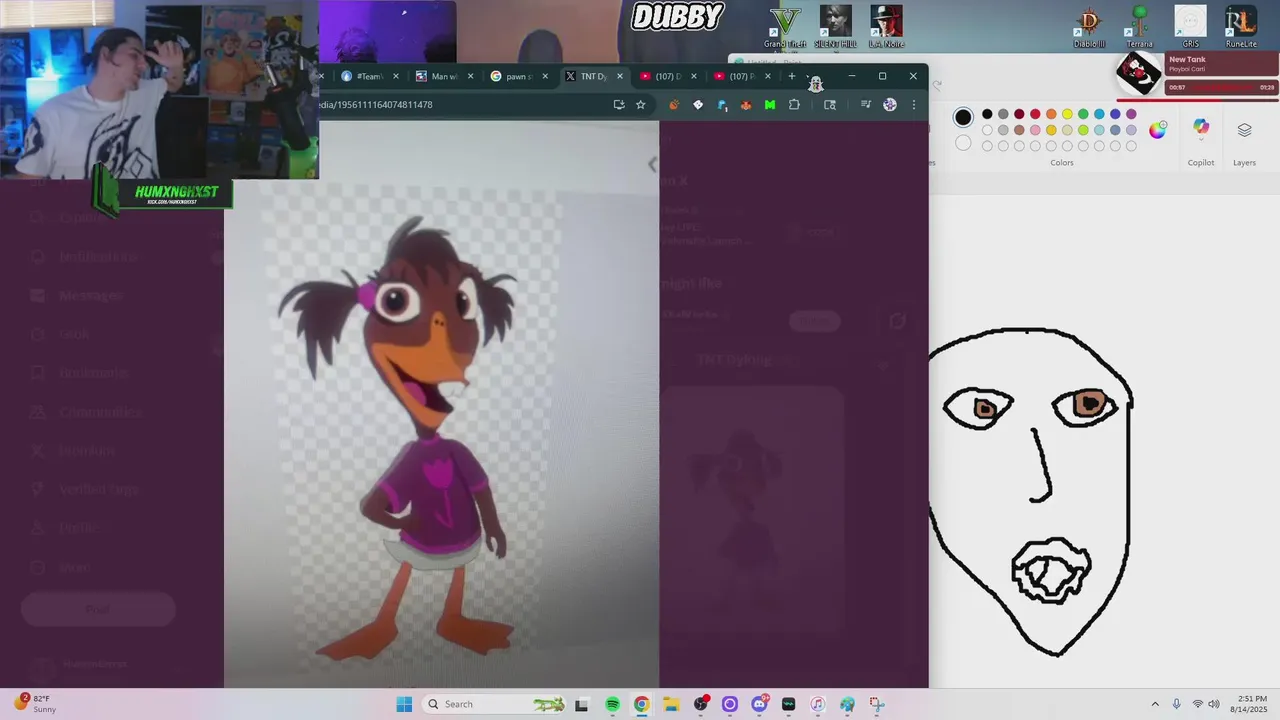
Task: Open OBS Studio from the taskbar
Action: click(701, 704)
